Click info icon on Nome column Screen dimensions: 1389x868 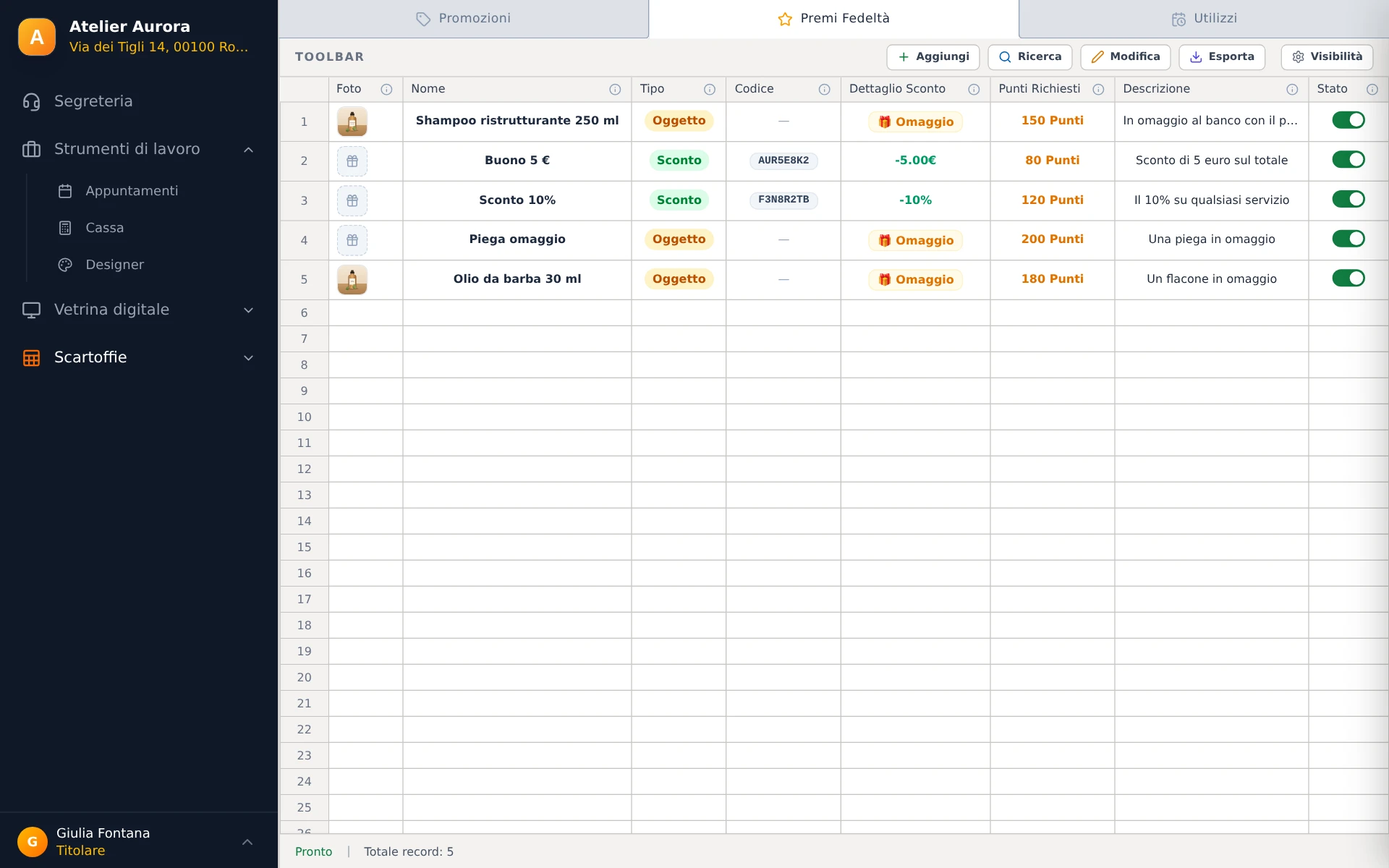[615, 90]
